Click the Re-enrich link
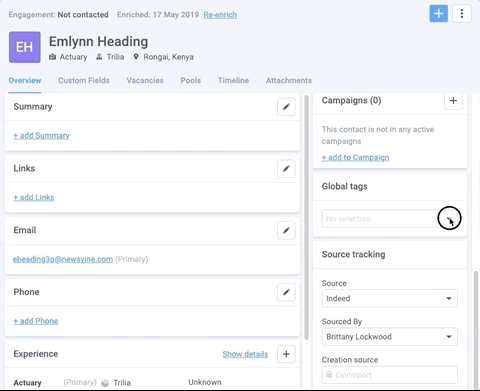 pyautogui.click(x=220, y=15)
